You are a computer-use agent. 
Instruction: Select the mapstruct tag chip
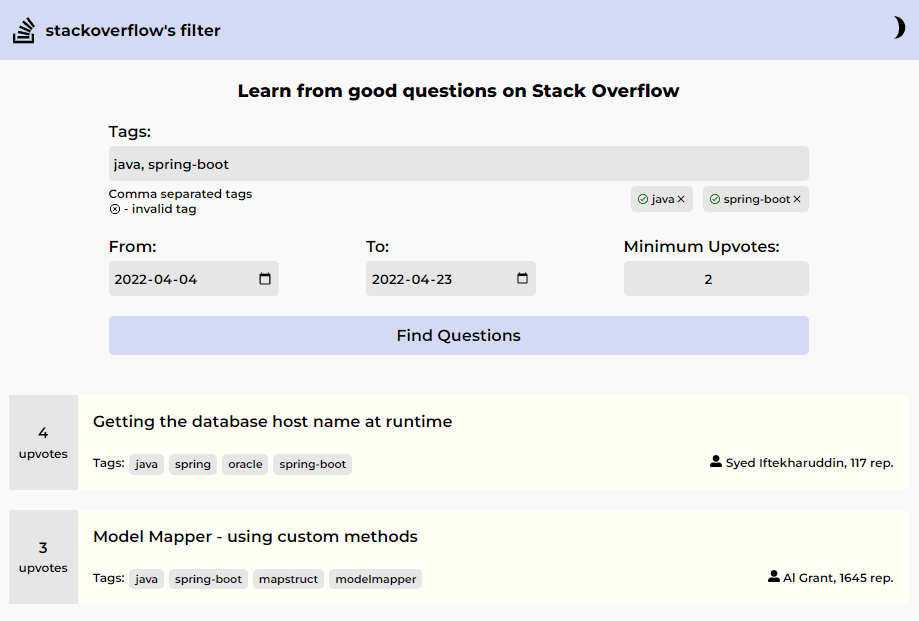[x=288, y=579]
